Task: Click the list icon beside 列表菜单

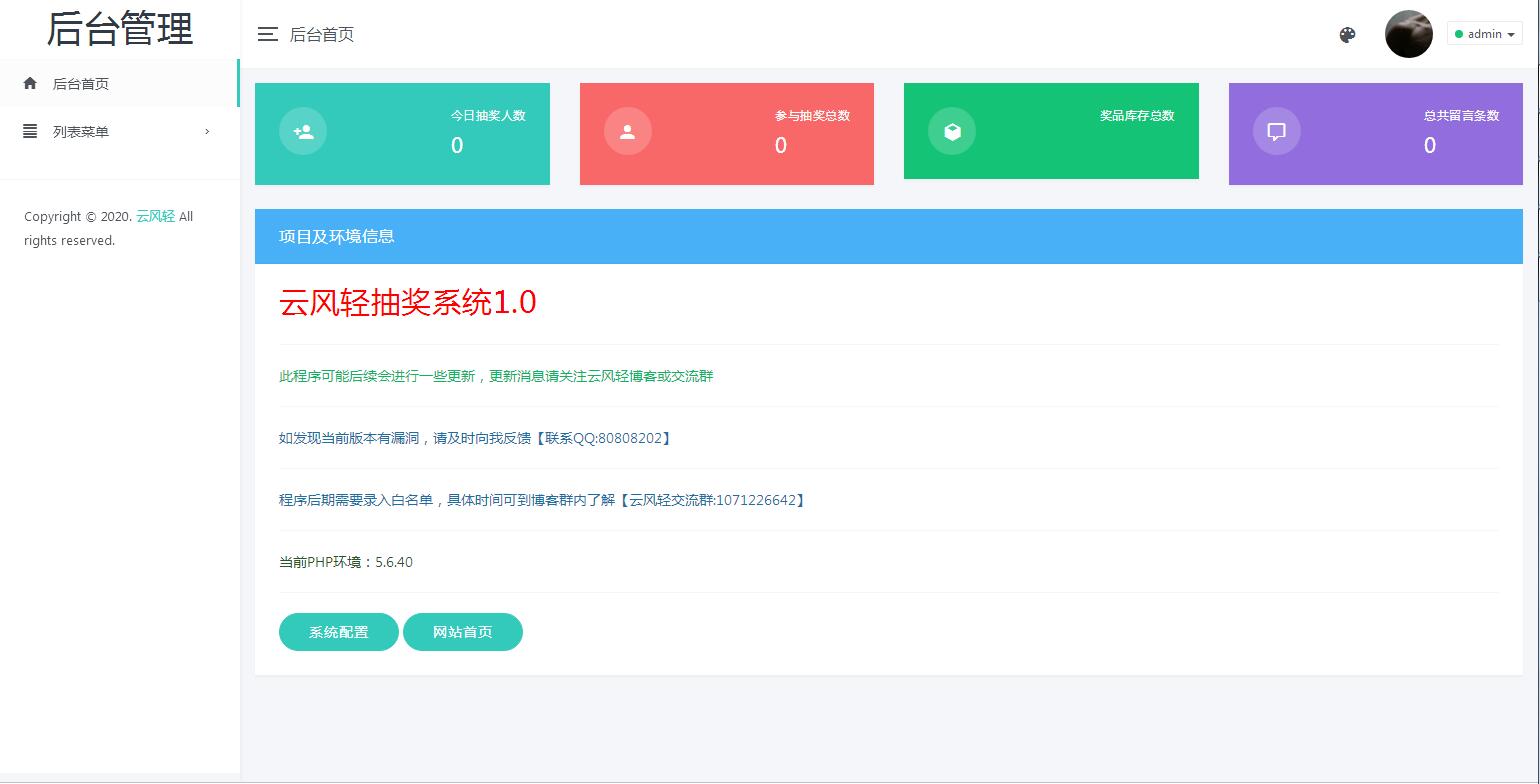Action: coord(29,131)
